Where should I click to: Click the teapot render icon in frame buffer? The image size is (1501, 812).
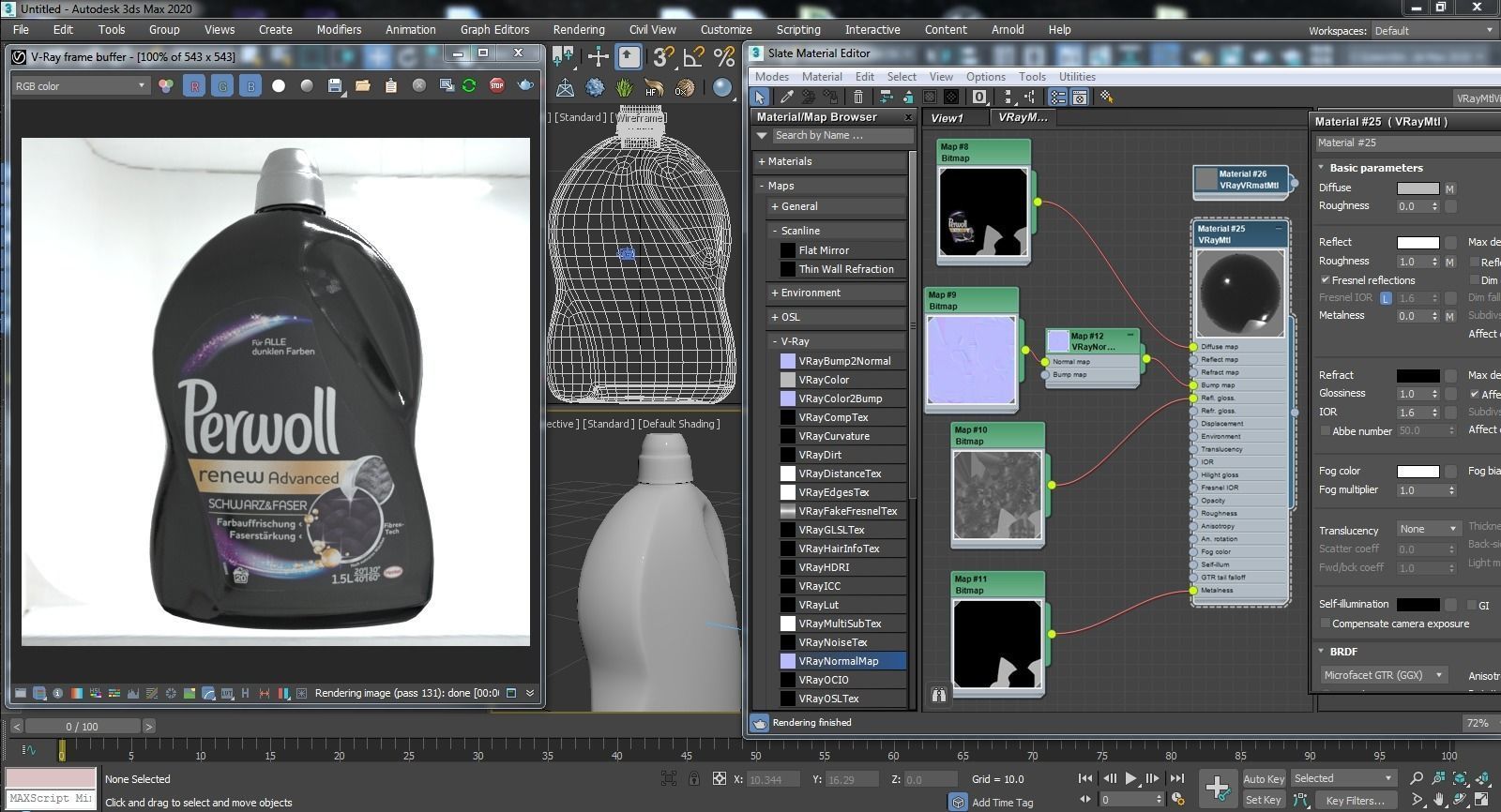click(525, 85)
